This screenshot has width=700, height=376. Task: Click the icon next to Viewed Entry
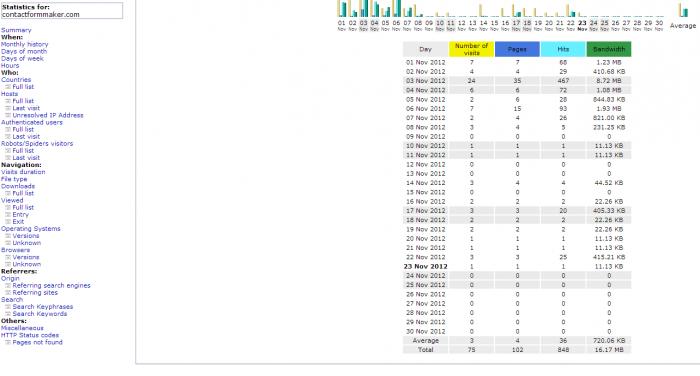coord(8,214)
